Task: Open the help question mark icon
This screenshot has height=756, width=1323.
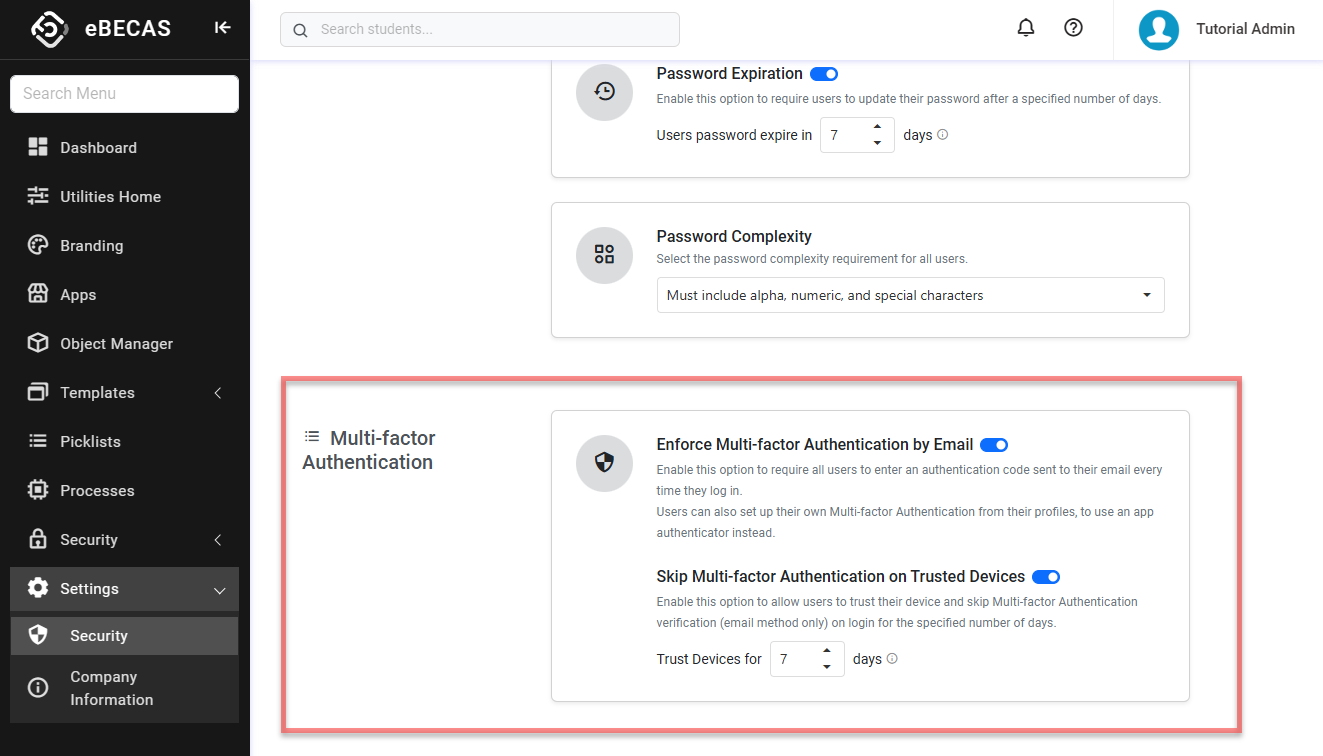Action: (x=1073, y=28)
